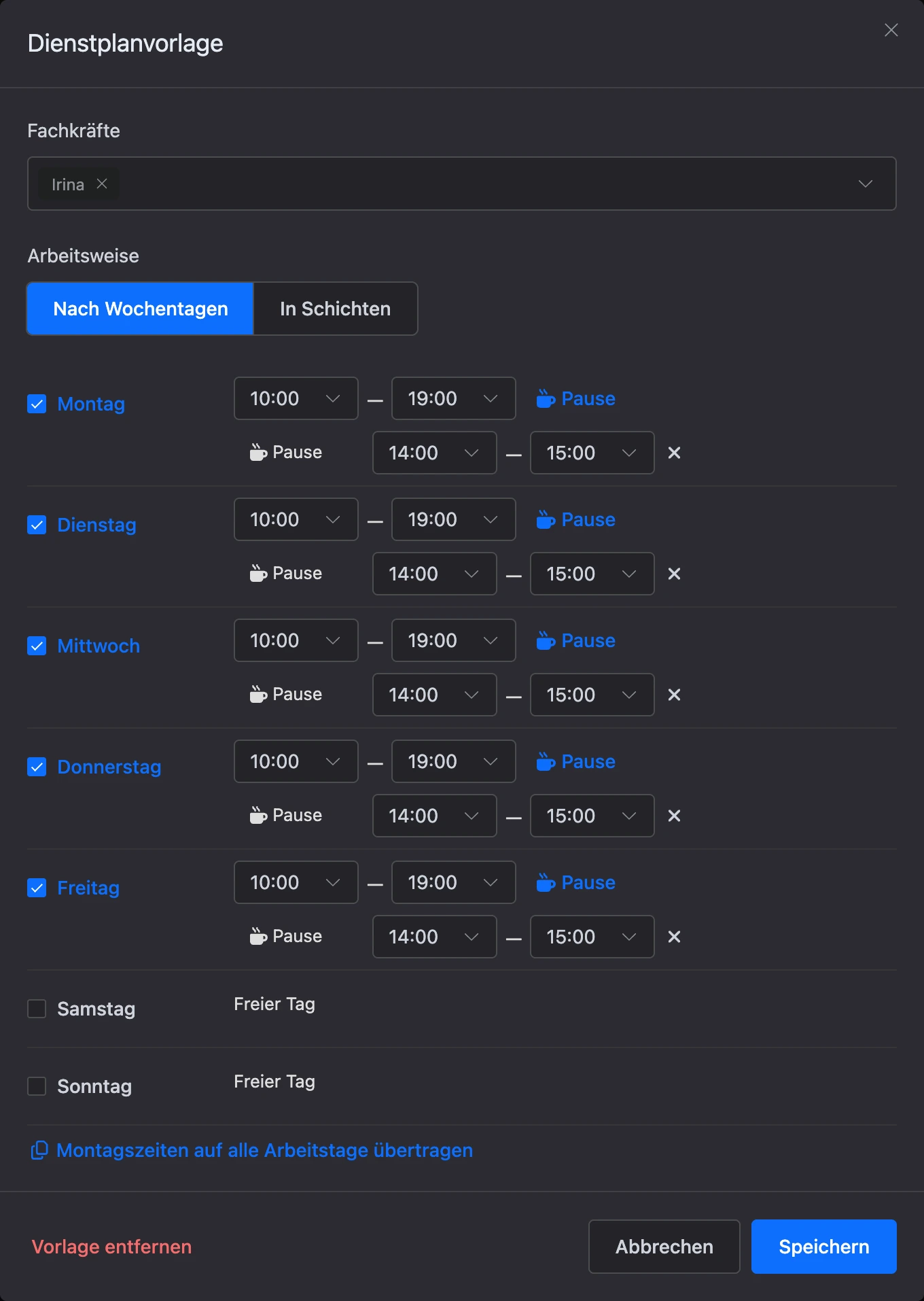Add a pause to Donnerstag
The image size is (924, 1301).
coord(575,761)
